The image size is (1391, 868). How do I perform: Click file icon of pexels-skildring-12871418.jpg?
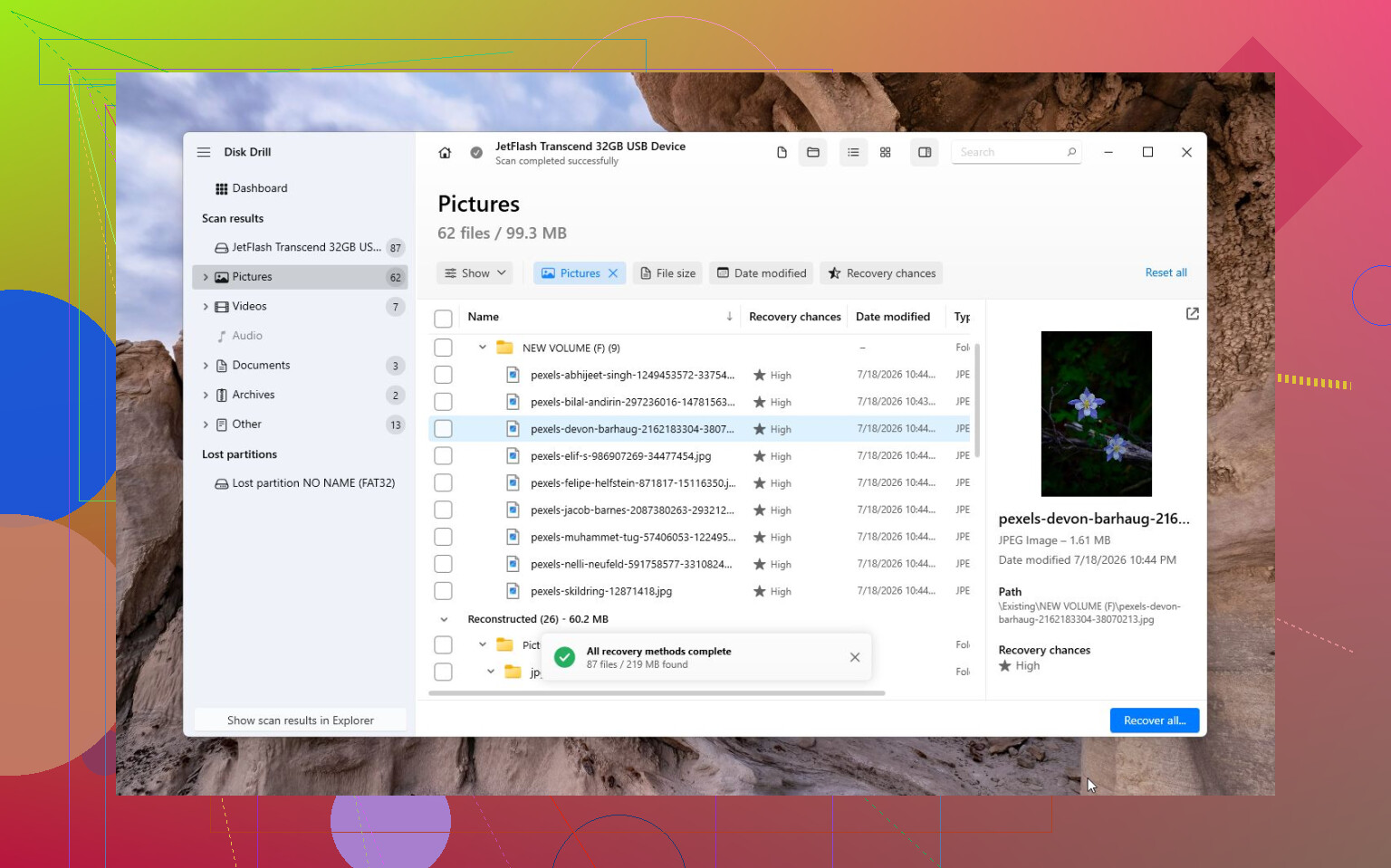click(513, 591)
